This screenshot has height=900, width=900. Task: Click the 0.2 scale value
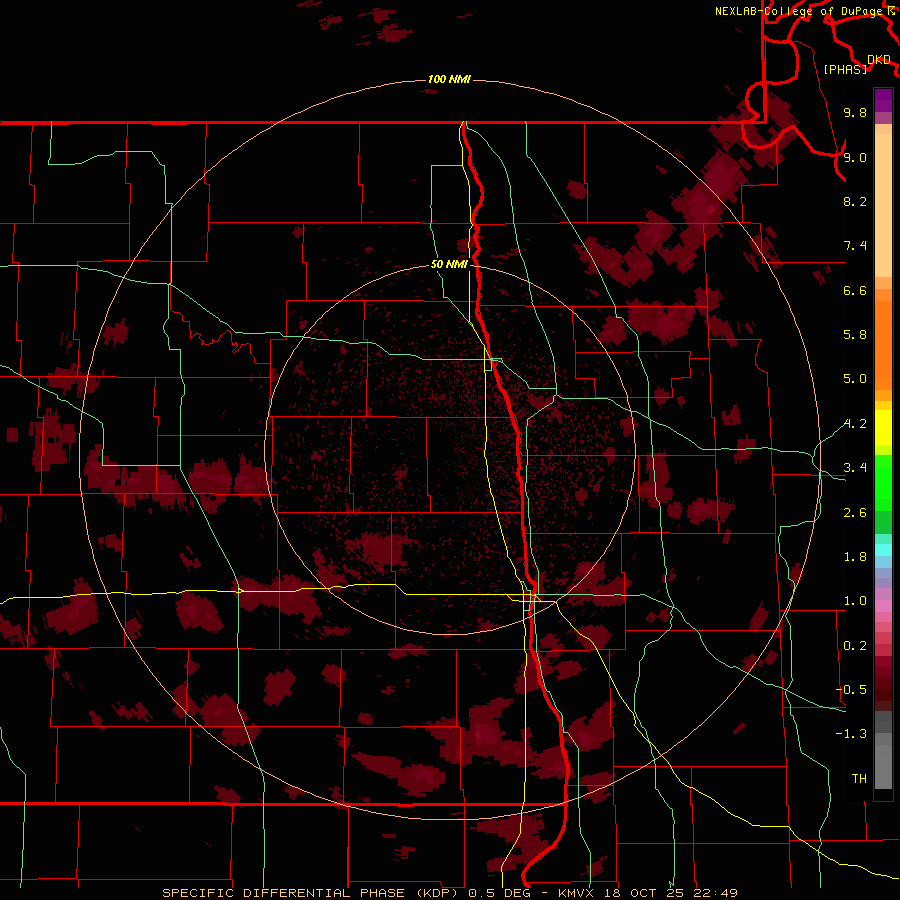855,646
